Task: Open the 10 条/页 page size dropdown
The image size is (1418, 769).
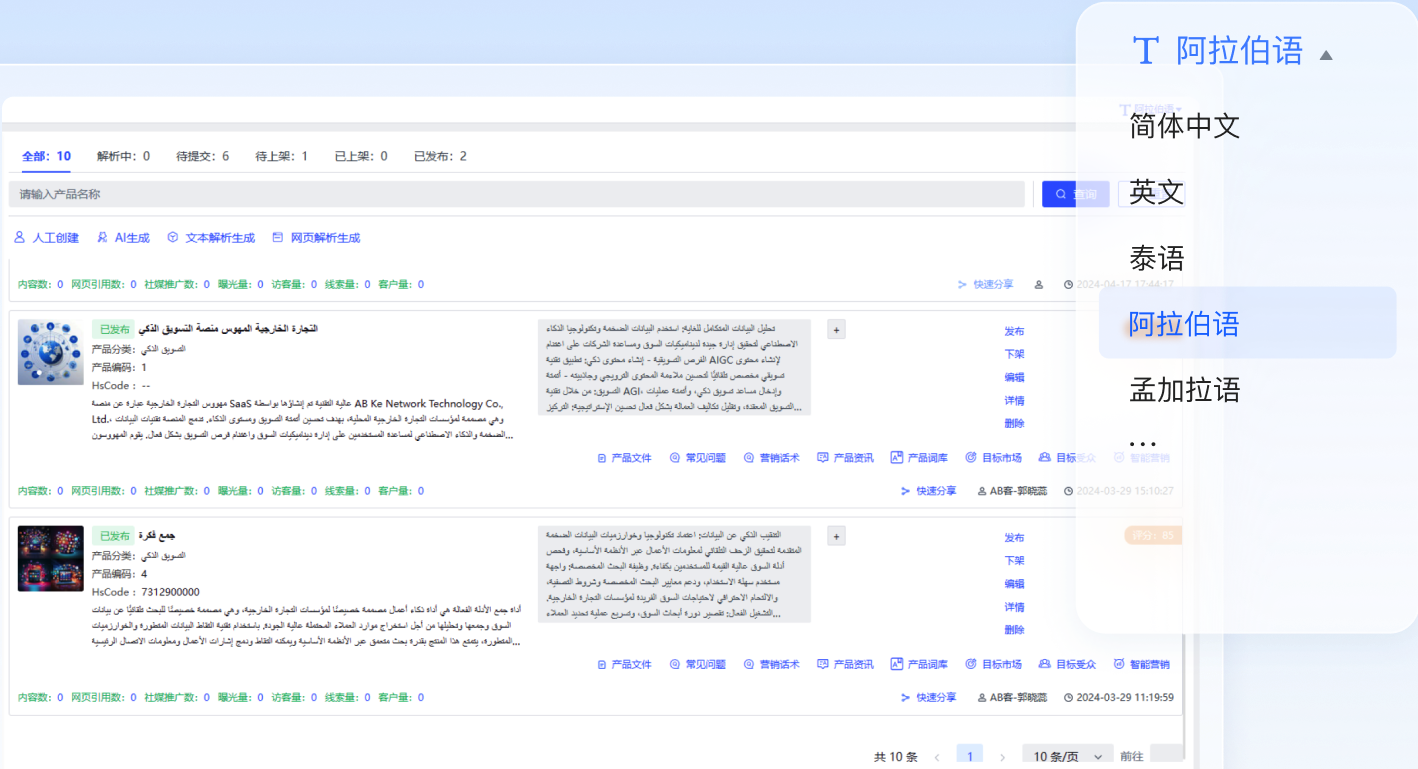Action: [1067, 756]
